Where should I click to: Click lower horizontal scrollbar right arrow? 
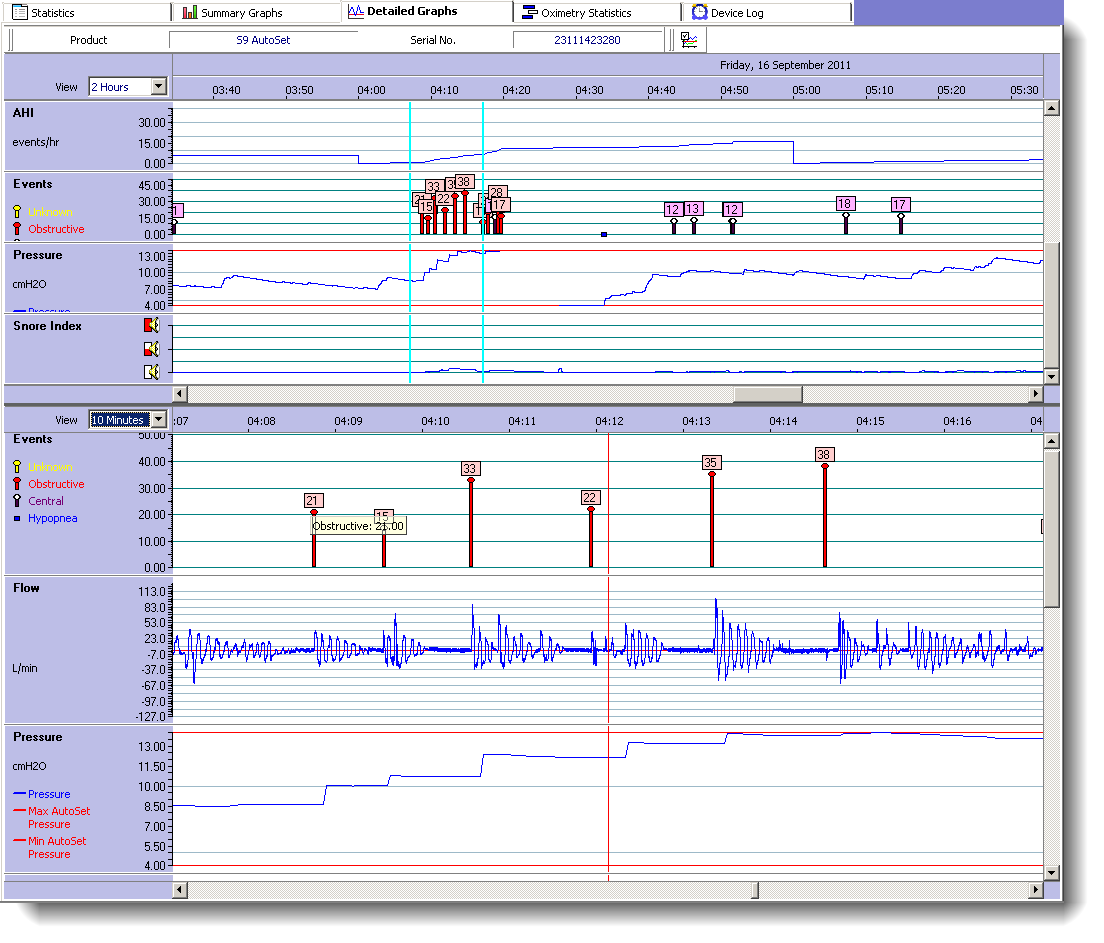point(1035,890)
